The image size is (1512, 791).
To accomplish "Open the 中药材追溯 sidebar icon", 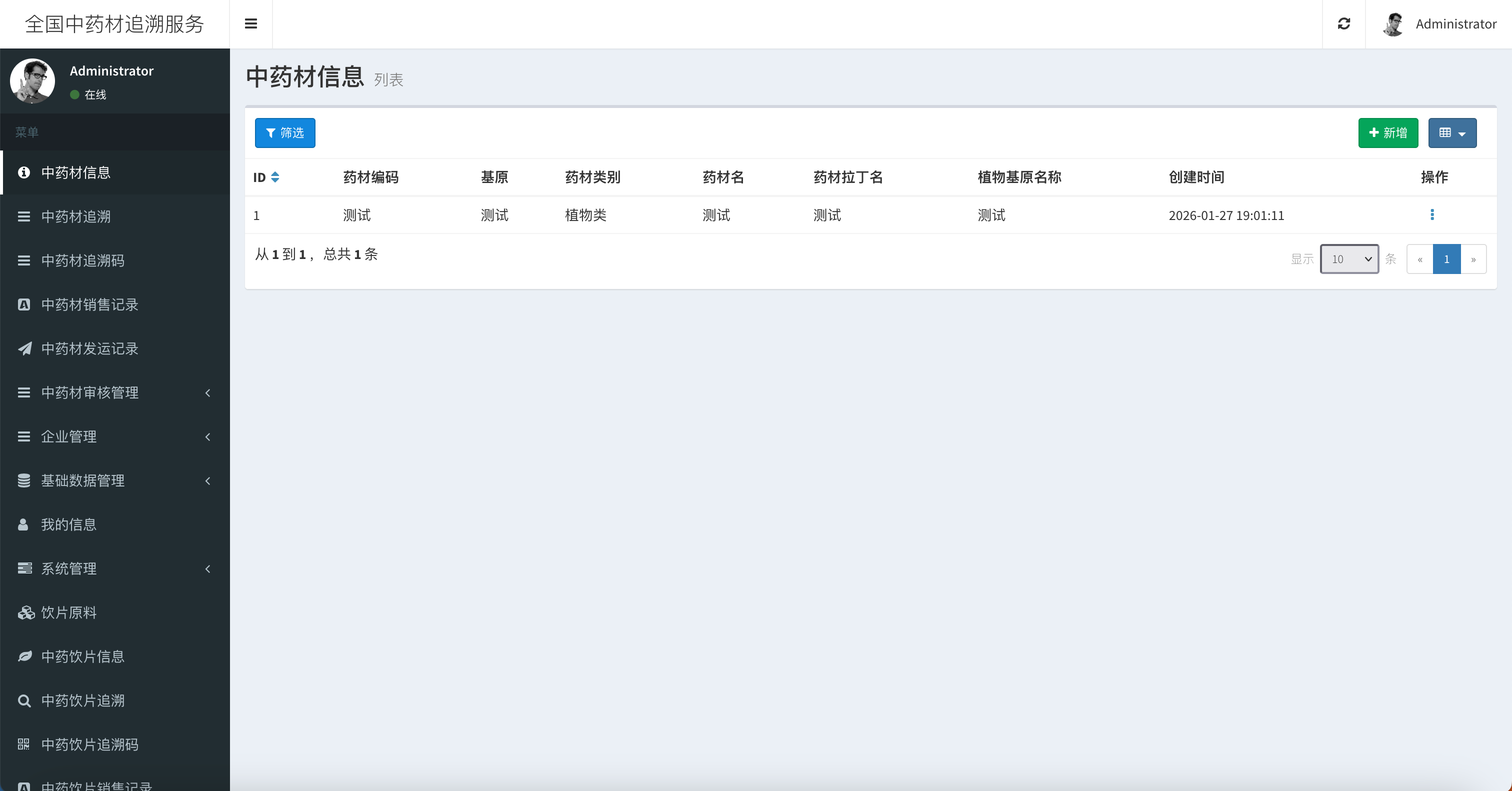I will 23,216.
